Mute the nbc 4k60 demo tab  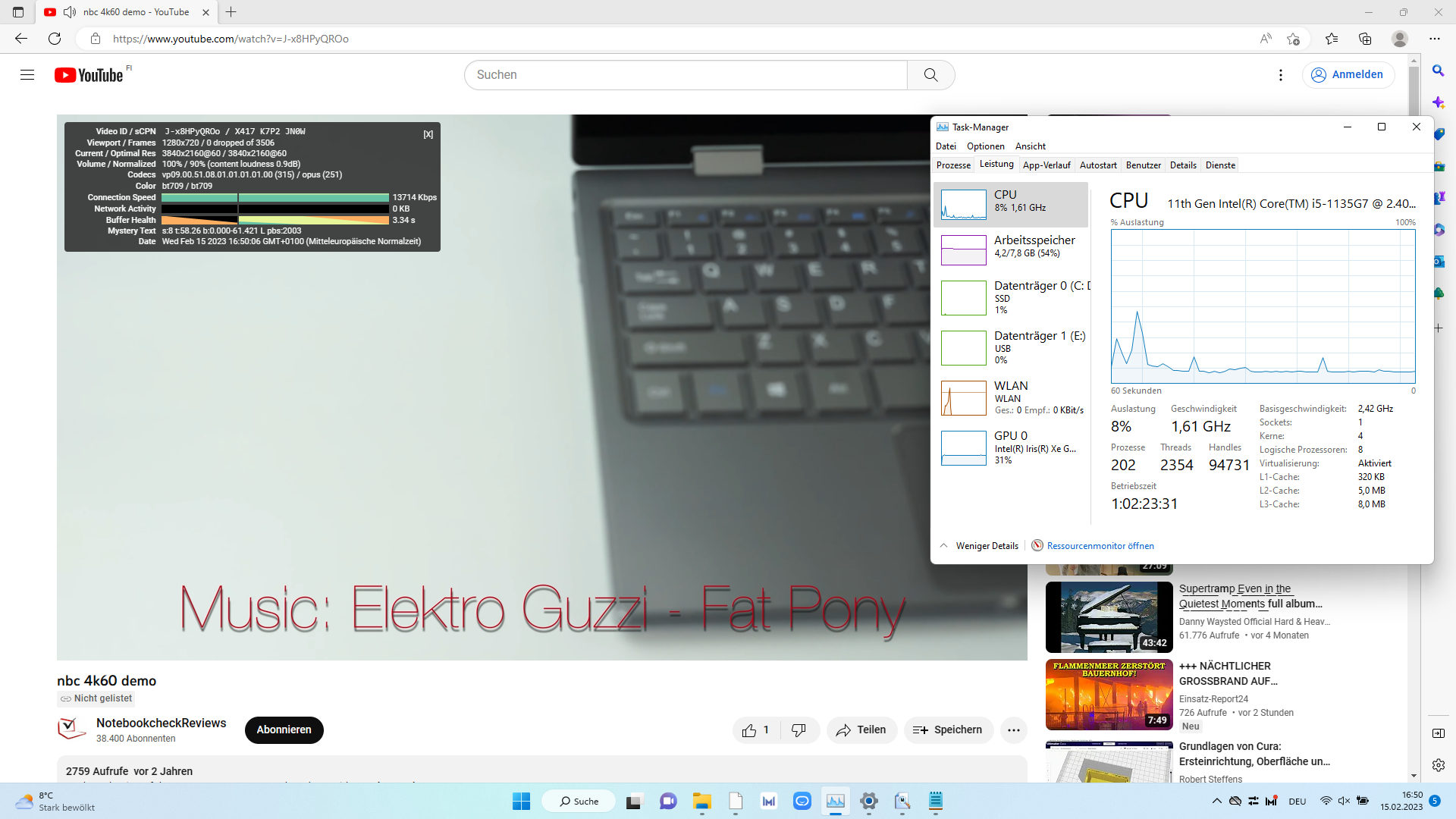(x=70, y=12)
